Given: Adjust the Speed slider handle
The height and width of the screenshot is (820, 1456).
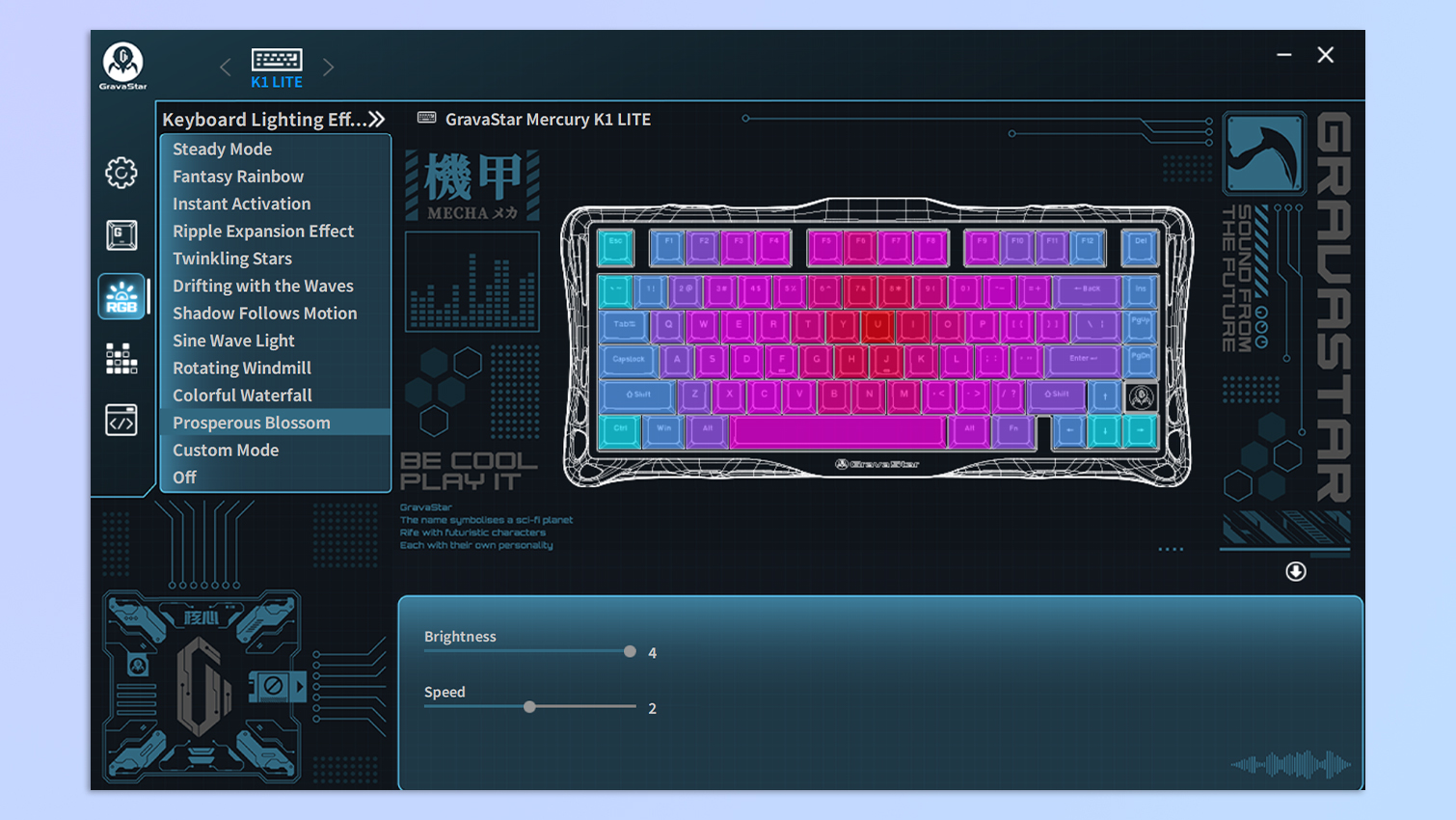Looking at the screenshot, I should [x=529, y=707].
